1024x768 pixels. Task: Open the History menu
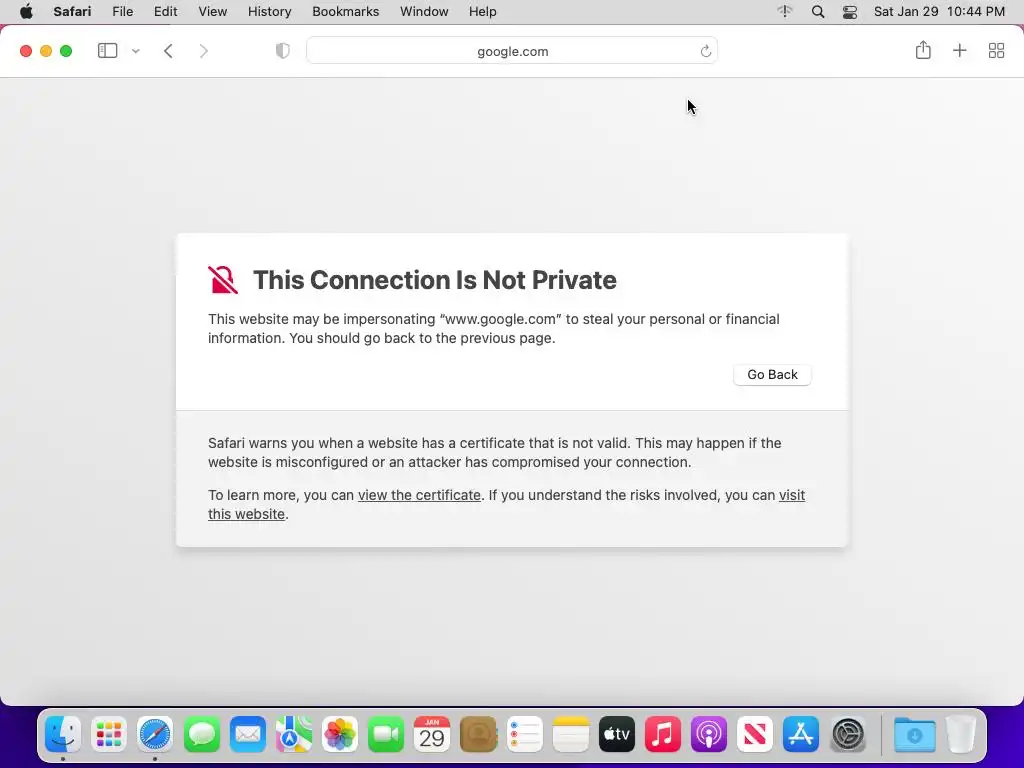coord(269,12)
